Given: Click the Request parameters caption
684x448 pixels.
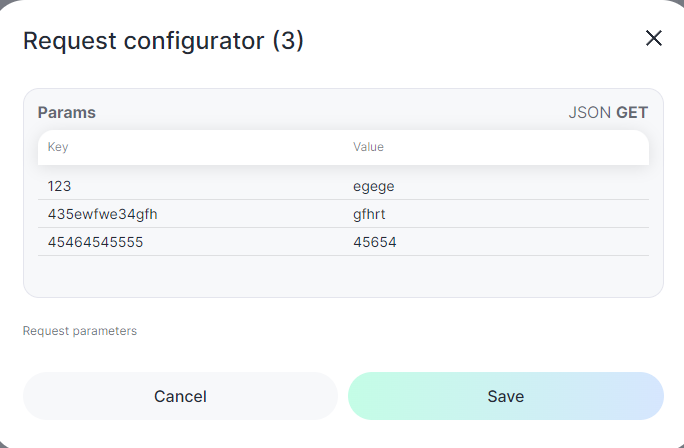Looking at the screenshot, I should coord(80,331).
